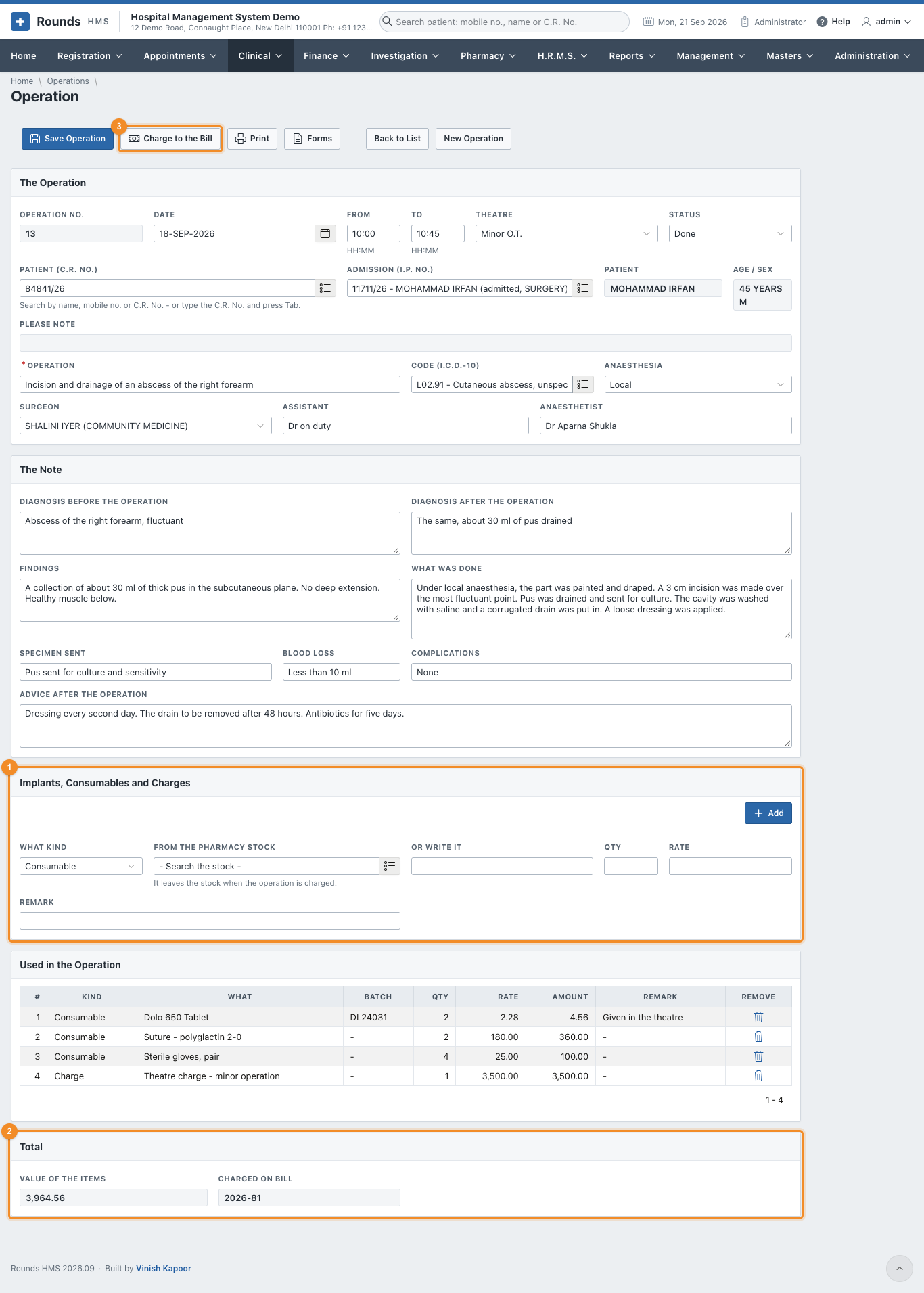Click the calendar icon beside Mon, 21 Sep 2026
Image resolution: width=924 pixels, height=1293 pixels.
coord(648,22)
